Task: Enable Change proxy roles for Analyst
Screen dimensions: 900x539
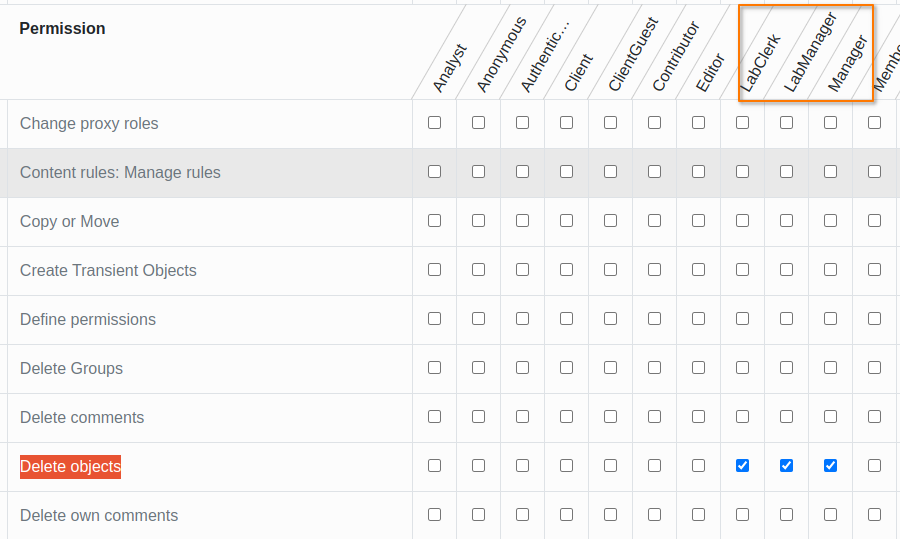Action: point(434,123)
